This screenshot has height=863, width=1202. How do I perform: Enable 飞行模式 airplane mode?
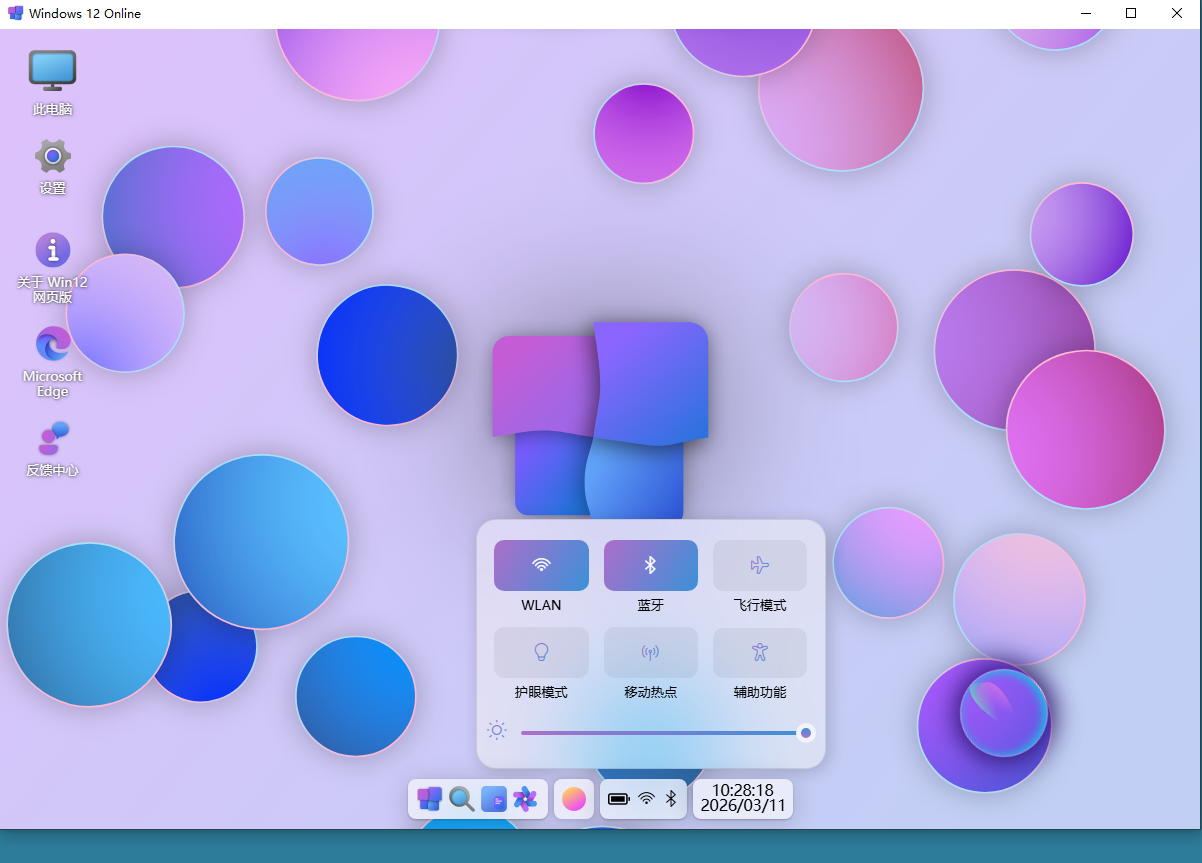[x=759, y=565]
